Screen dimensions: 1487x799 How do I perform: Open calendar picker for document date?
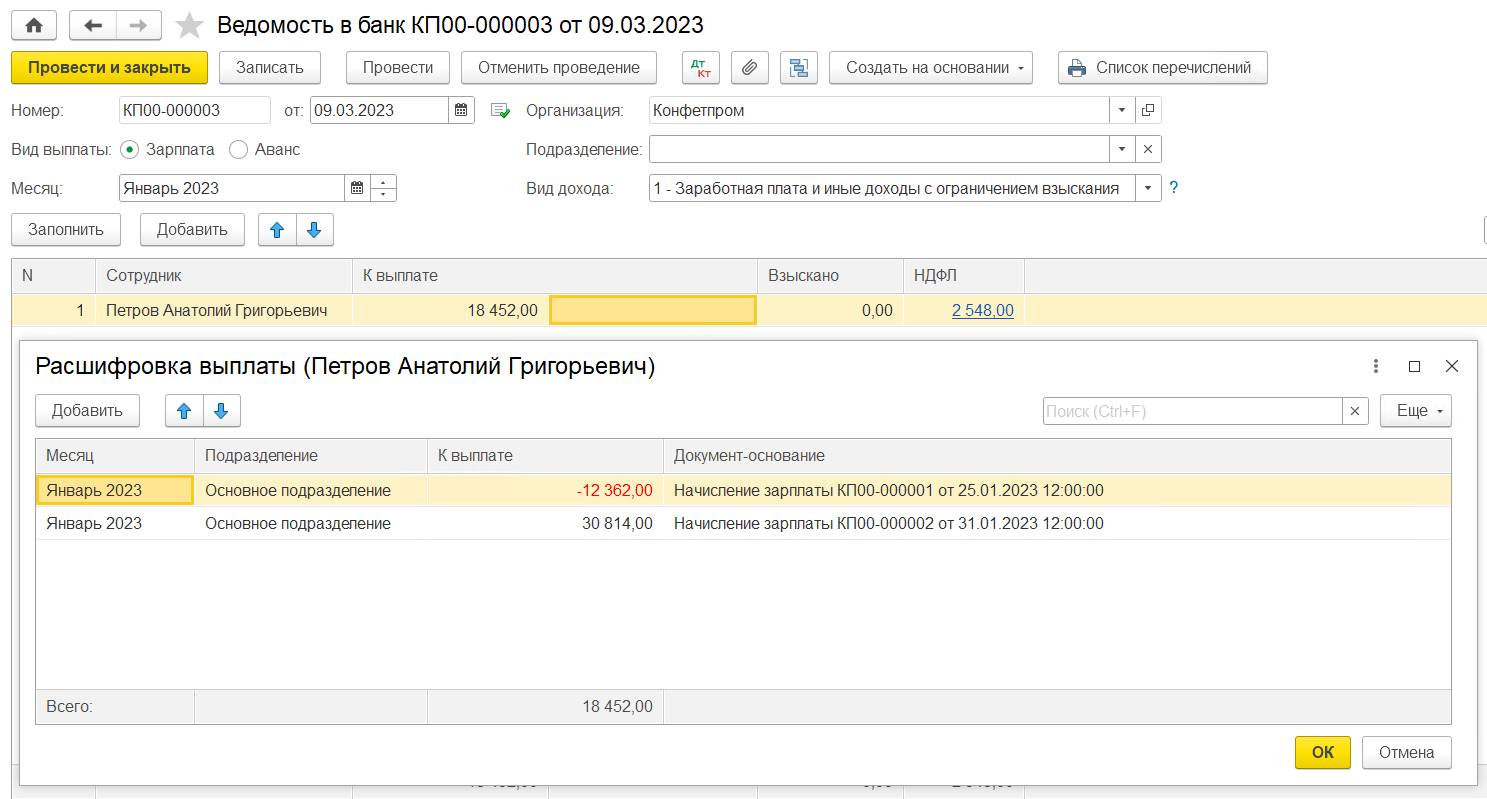click(x=461, y=110)
